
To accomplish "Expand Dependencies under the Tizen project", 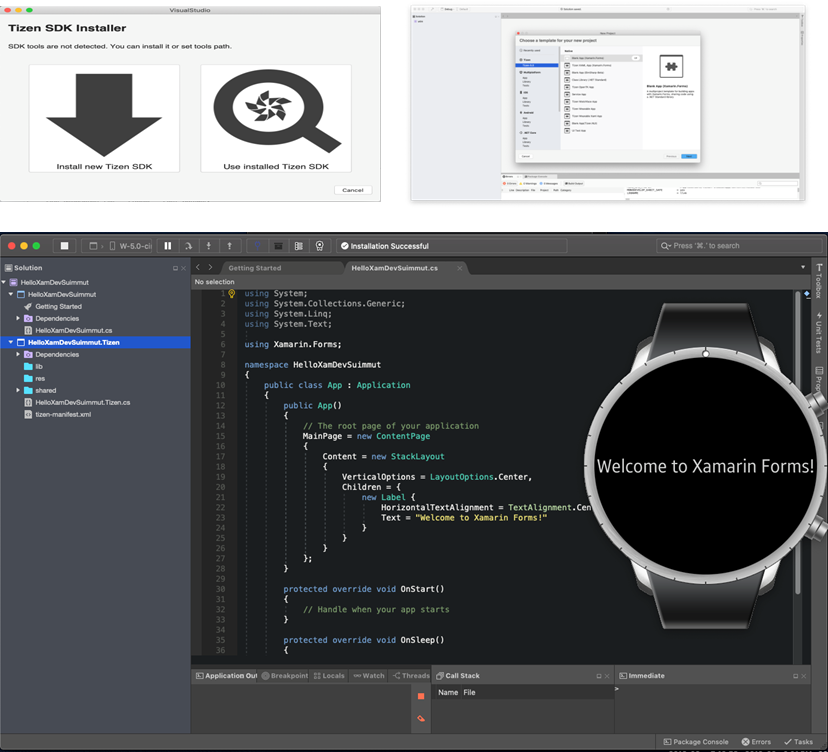I will [x=18, y=354].
